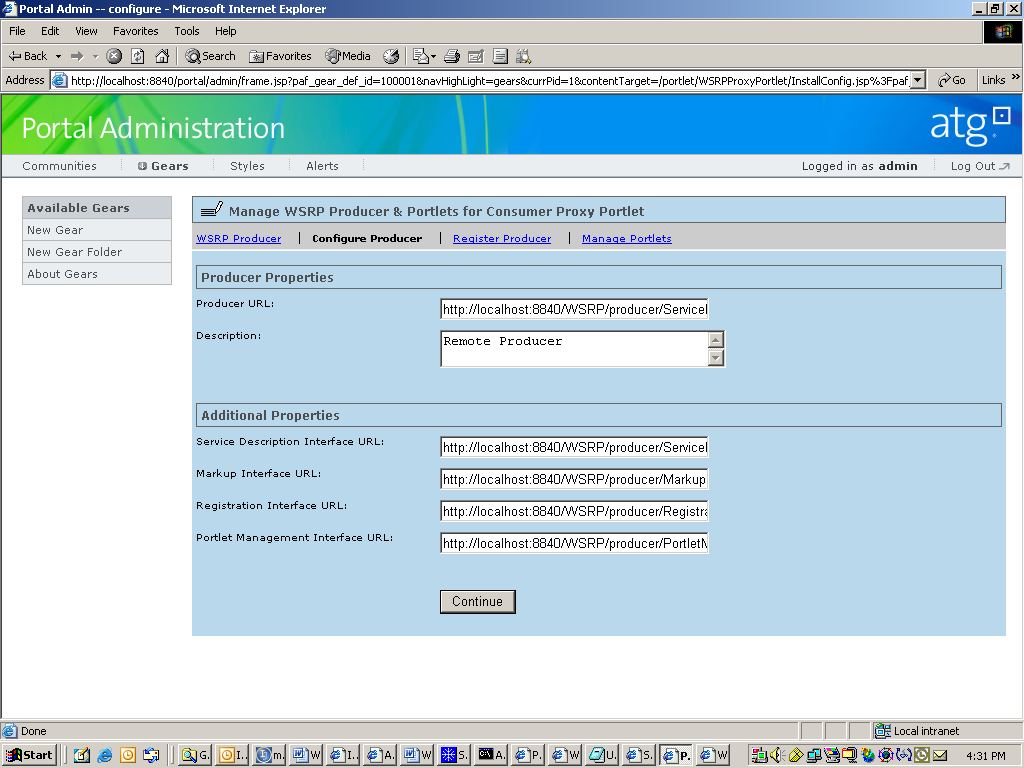Click Portlet Management Interface URL field
Screen dimensions: 1024x768
[575, 543]
